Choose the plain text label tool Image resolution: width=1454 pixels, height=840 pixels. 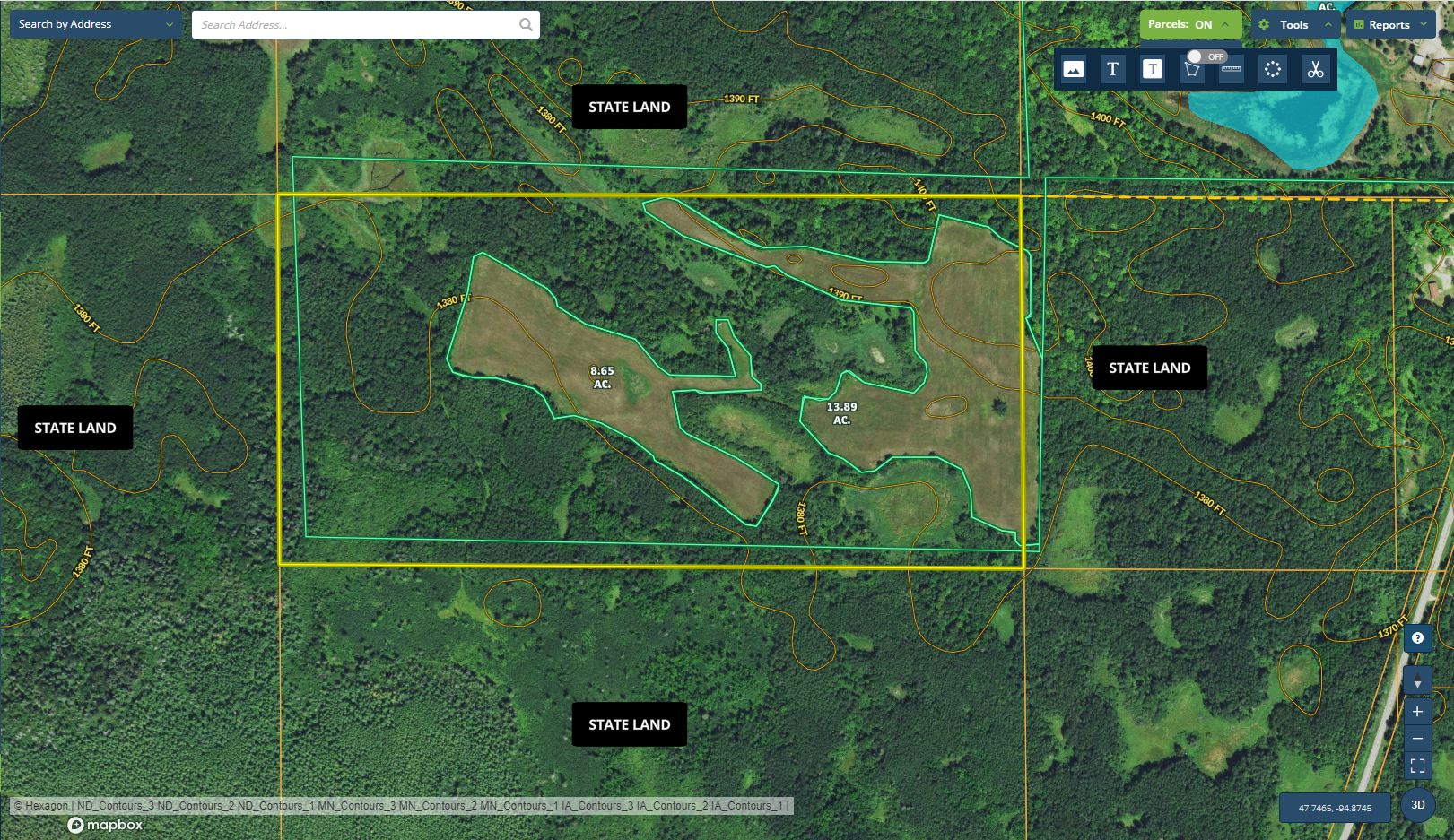(x=1112, y=69)
